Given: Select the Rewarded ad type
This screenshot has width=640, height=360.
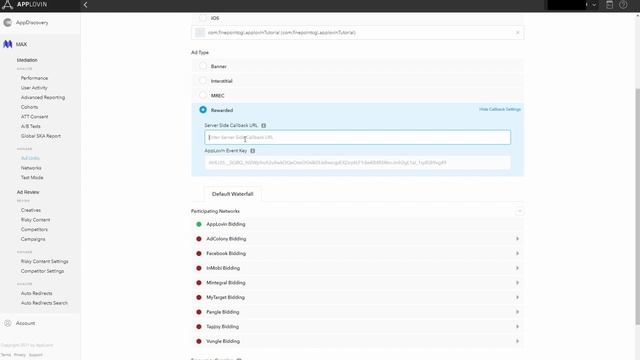Looking at the screenshot, I should [203, 110].
